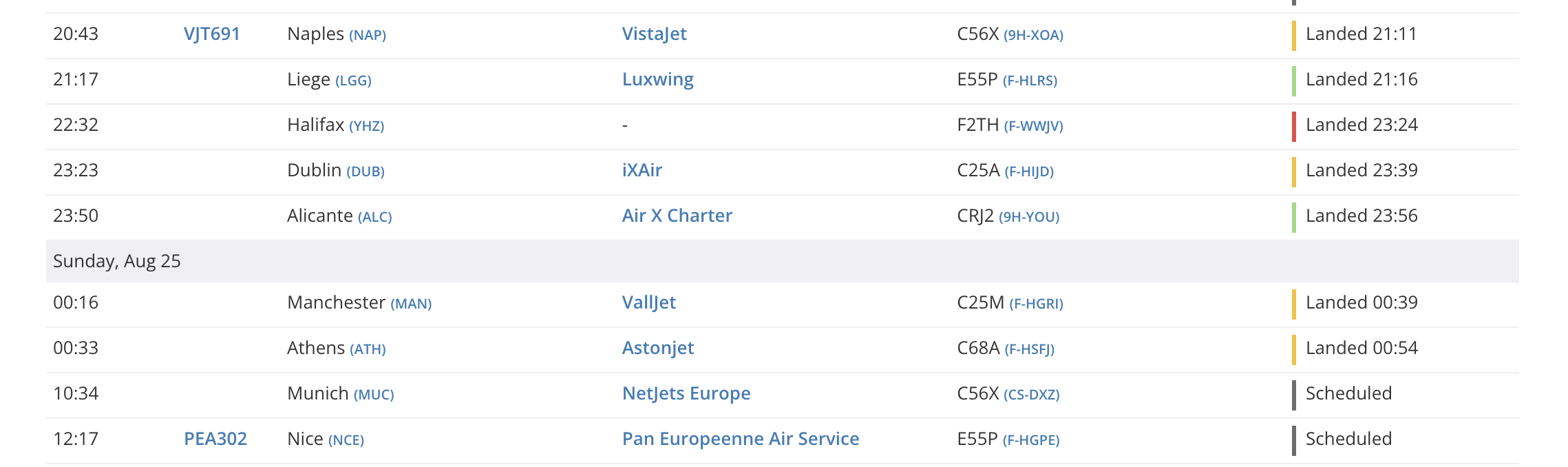Open the Liege LGG airport code
This screenshot has height=467, width=1568.
tap(353, 81)
